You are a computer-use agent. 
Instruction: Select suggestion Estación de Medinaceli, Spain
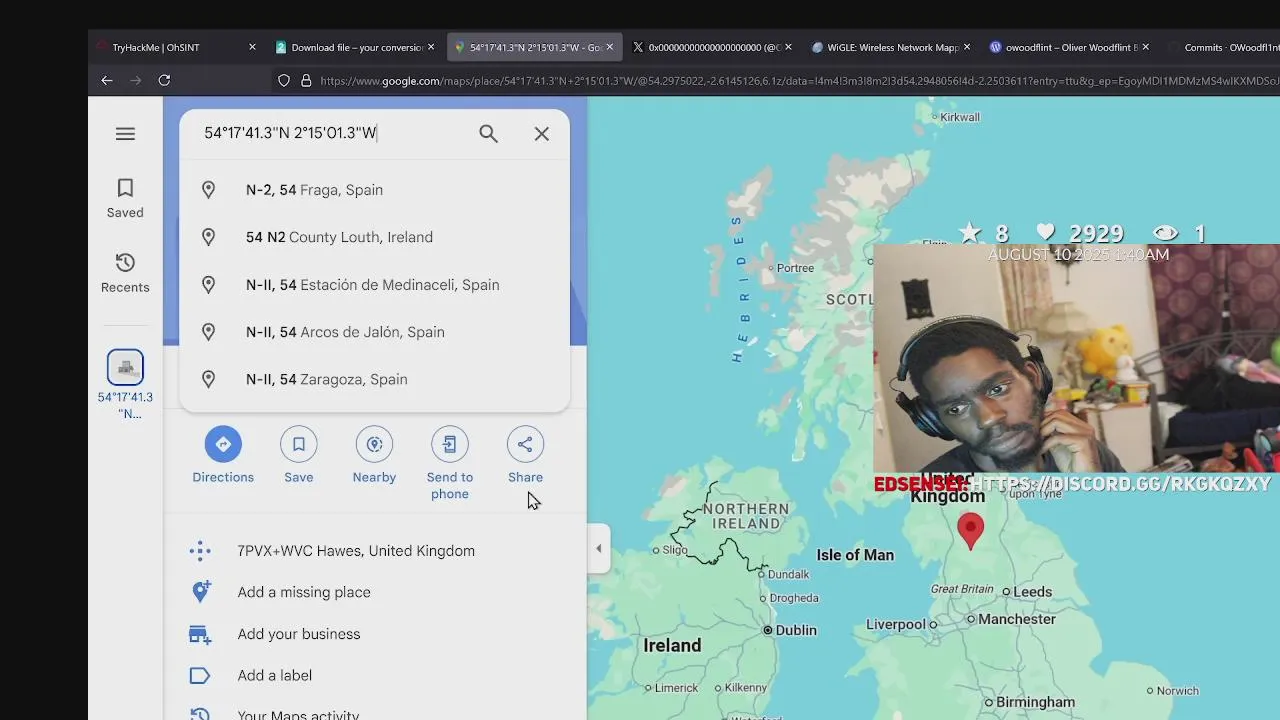point(374,285)
